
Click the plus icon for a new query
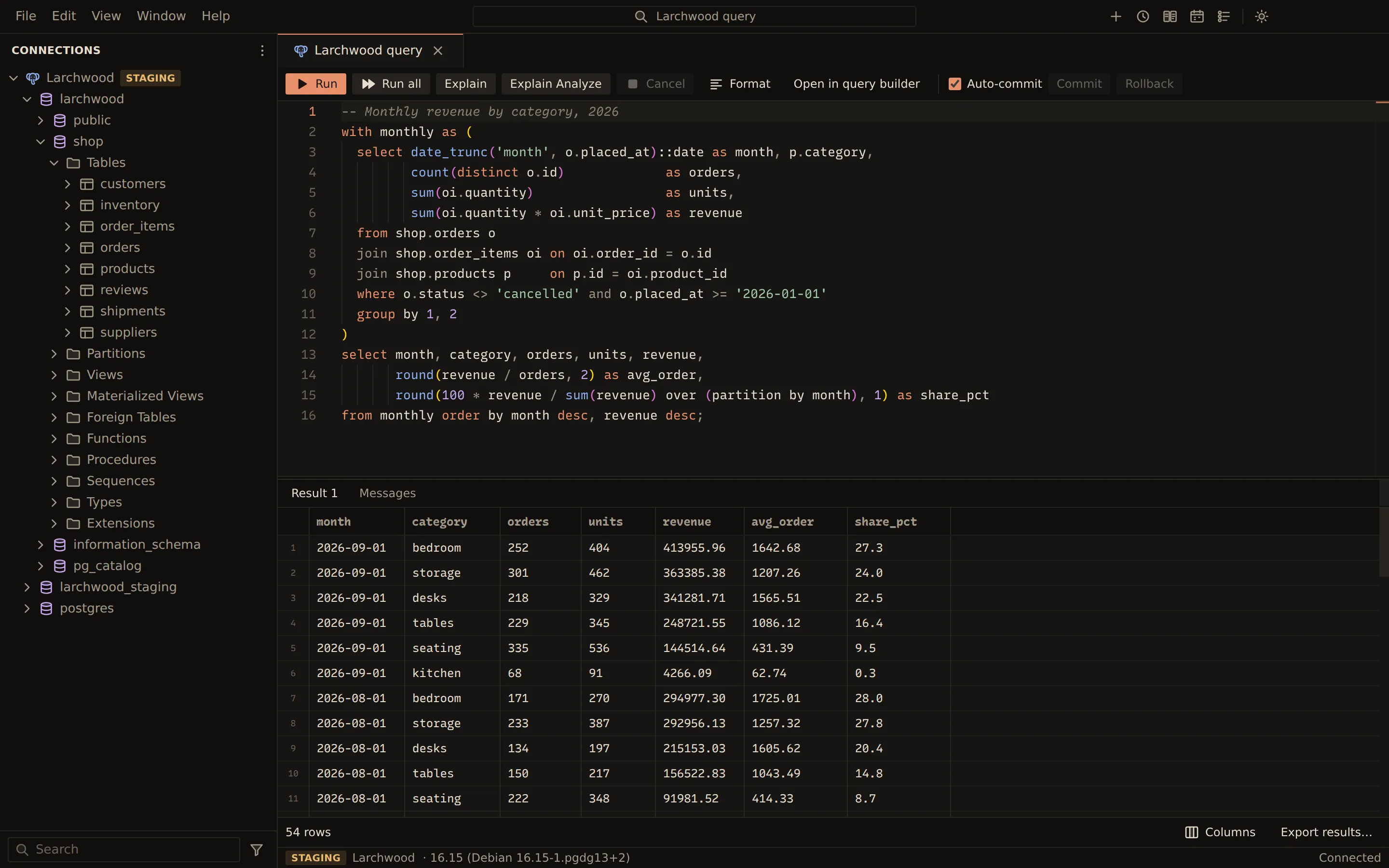(1116, 17)
